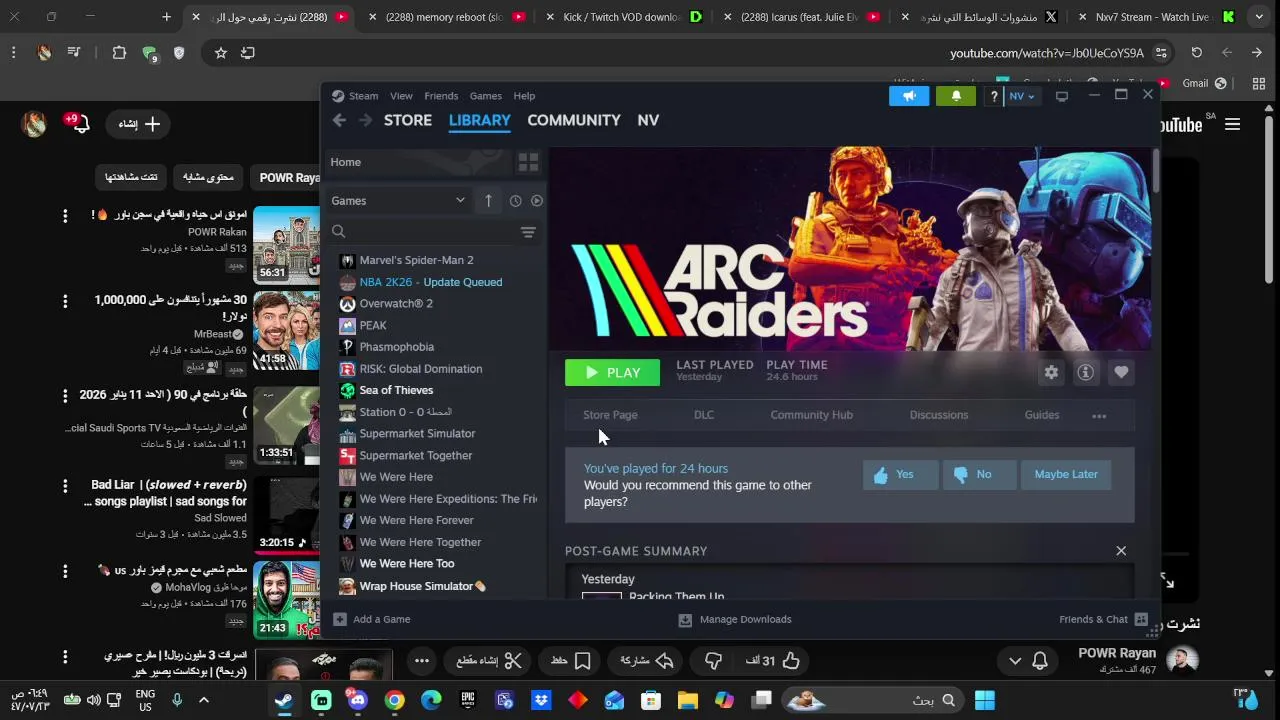
Task: Add ARC Raiders to favorites heart
Action: click(1121, 372)
